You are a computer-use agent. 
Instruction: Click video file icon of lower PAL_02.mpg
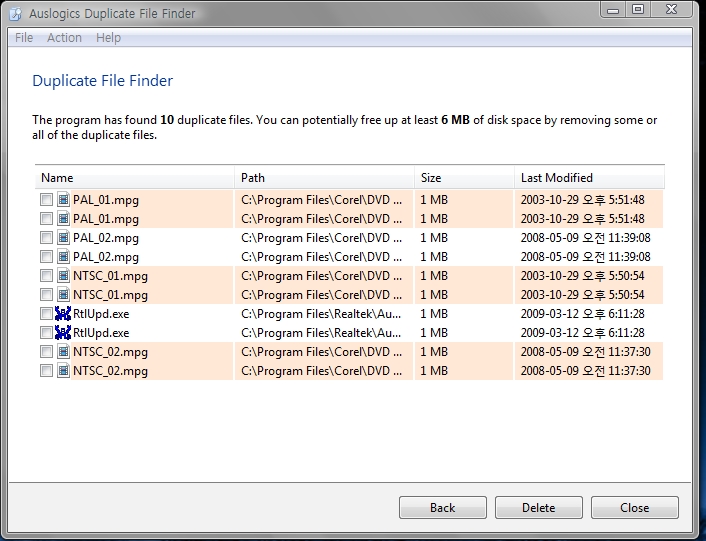pyautogui.click(x=63, y=257)
